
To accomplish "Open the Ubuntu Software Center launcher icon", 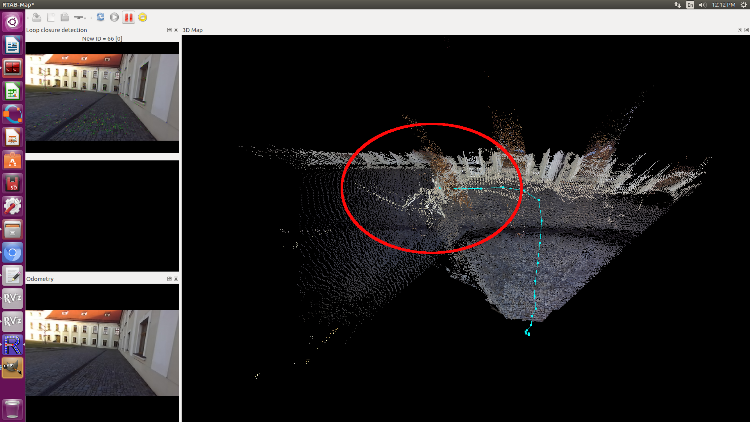I will point(12,160).
